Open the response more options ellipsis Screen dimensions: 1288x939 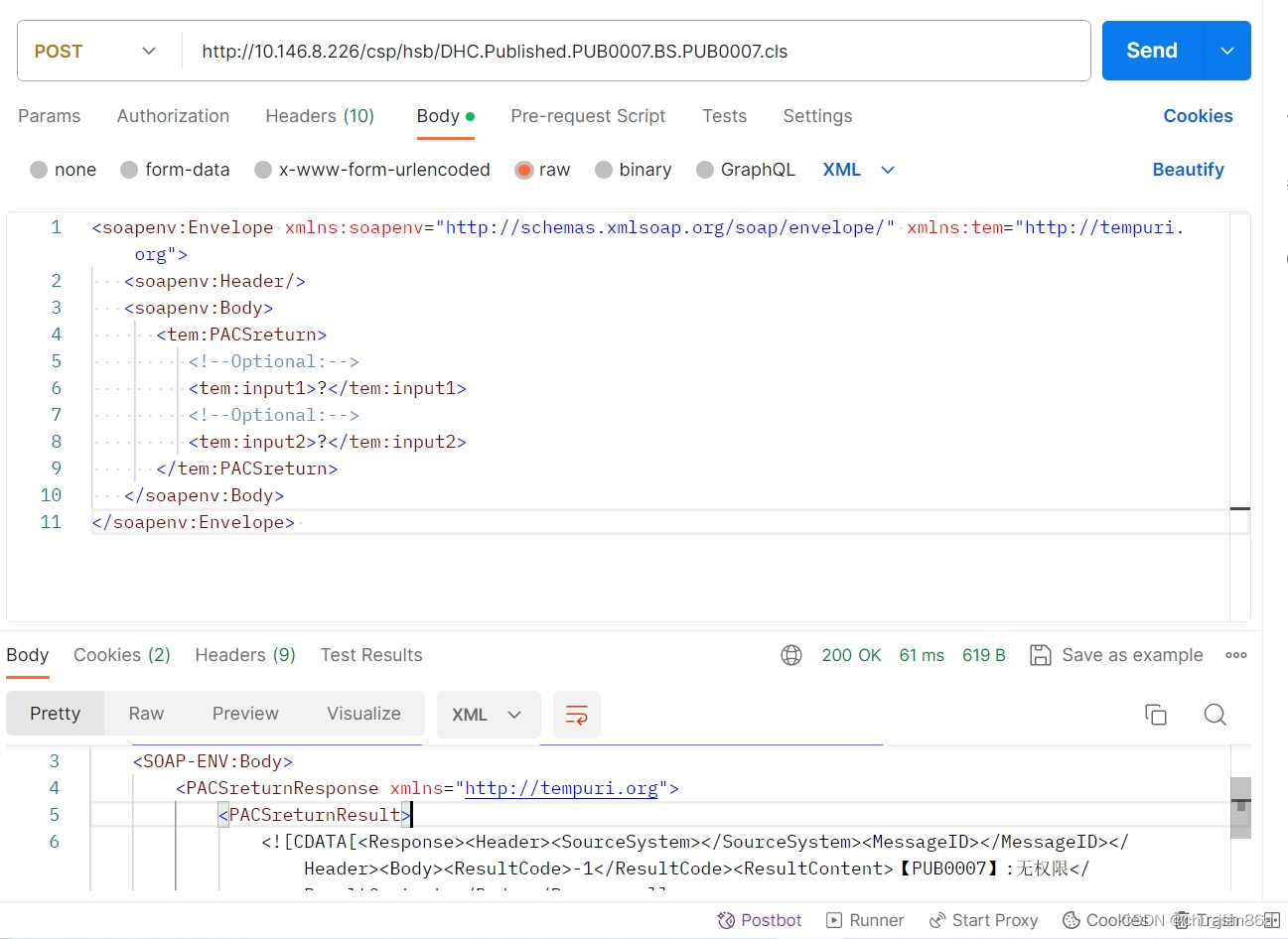pos(1236,655)
